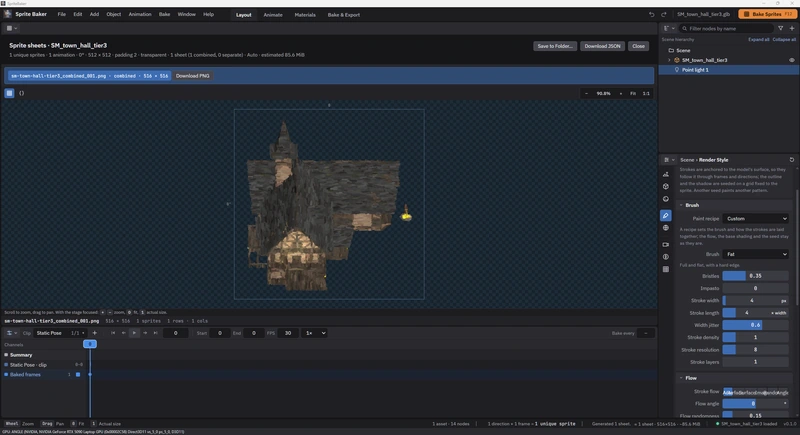
Task: Click the redo arrow in the title bar
Action: point(664,14)
